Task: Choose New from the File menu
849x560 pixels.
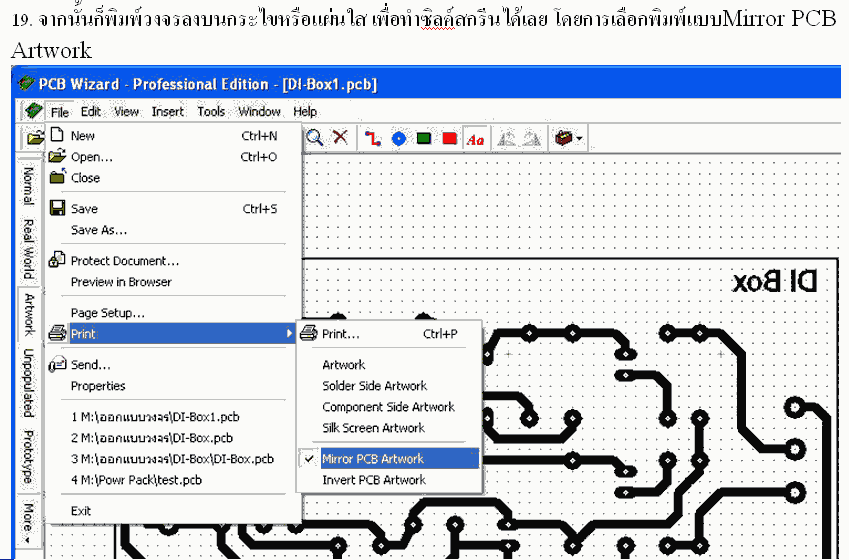Action: tap(173, 135)
